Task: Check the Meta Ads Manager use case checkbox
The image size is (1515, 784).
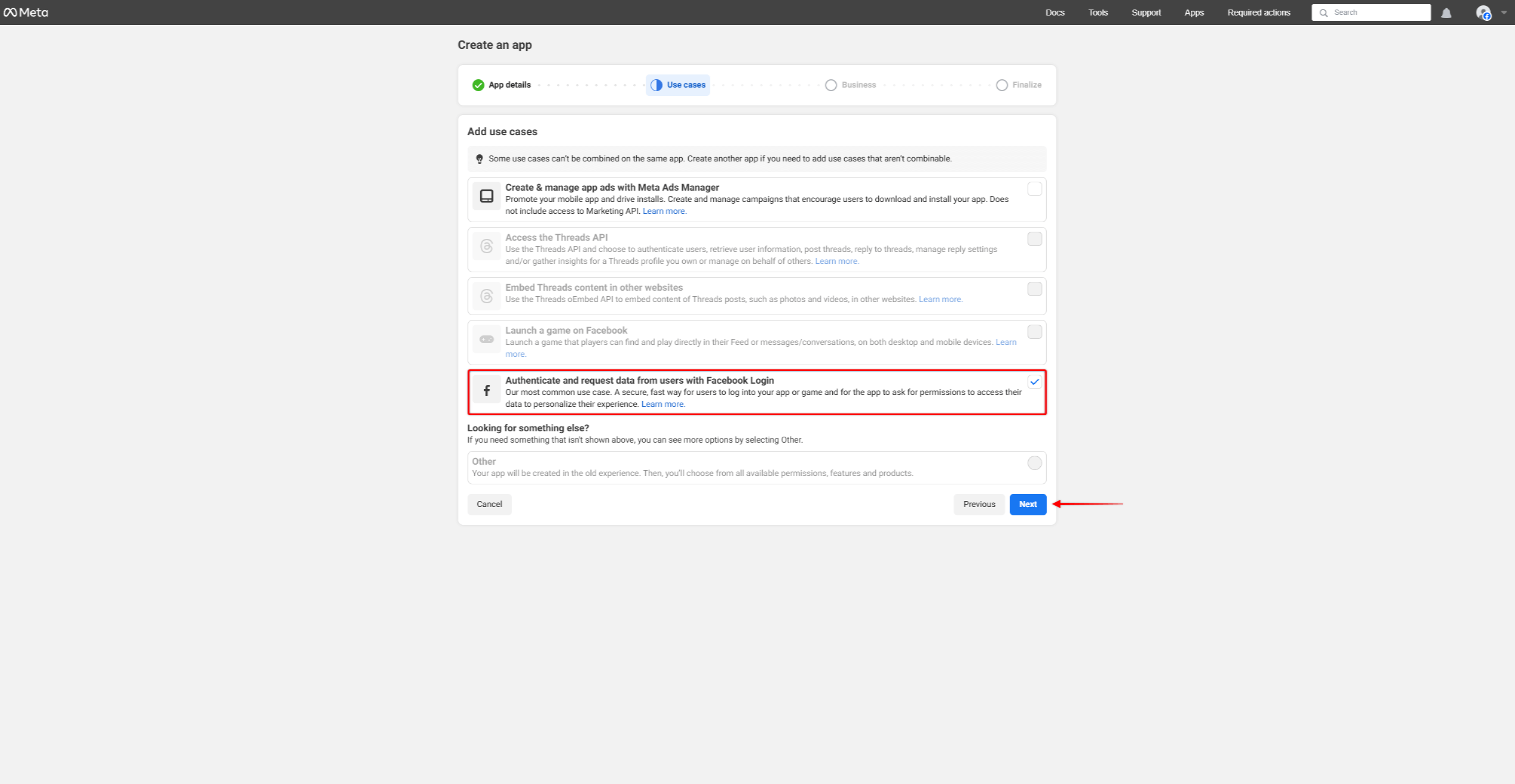Action: point(1034,189)
